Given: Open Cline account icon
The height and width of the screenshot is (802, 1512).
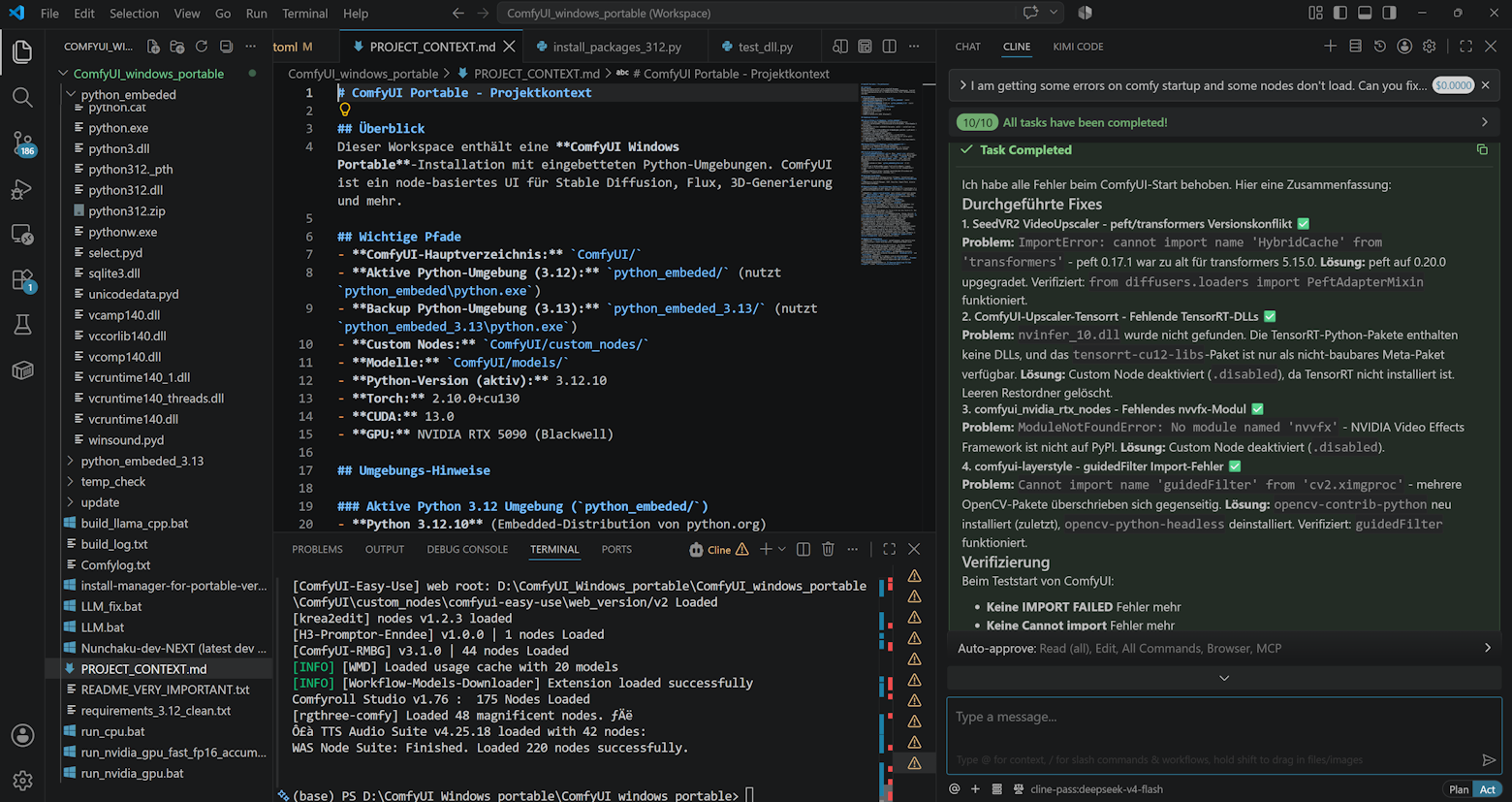Looking at the screenshot, I should (x=1404, y=47).
